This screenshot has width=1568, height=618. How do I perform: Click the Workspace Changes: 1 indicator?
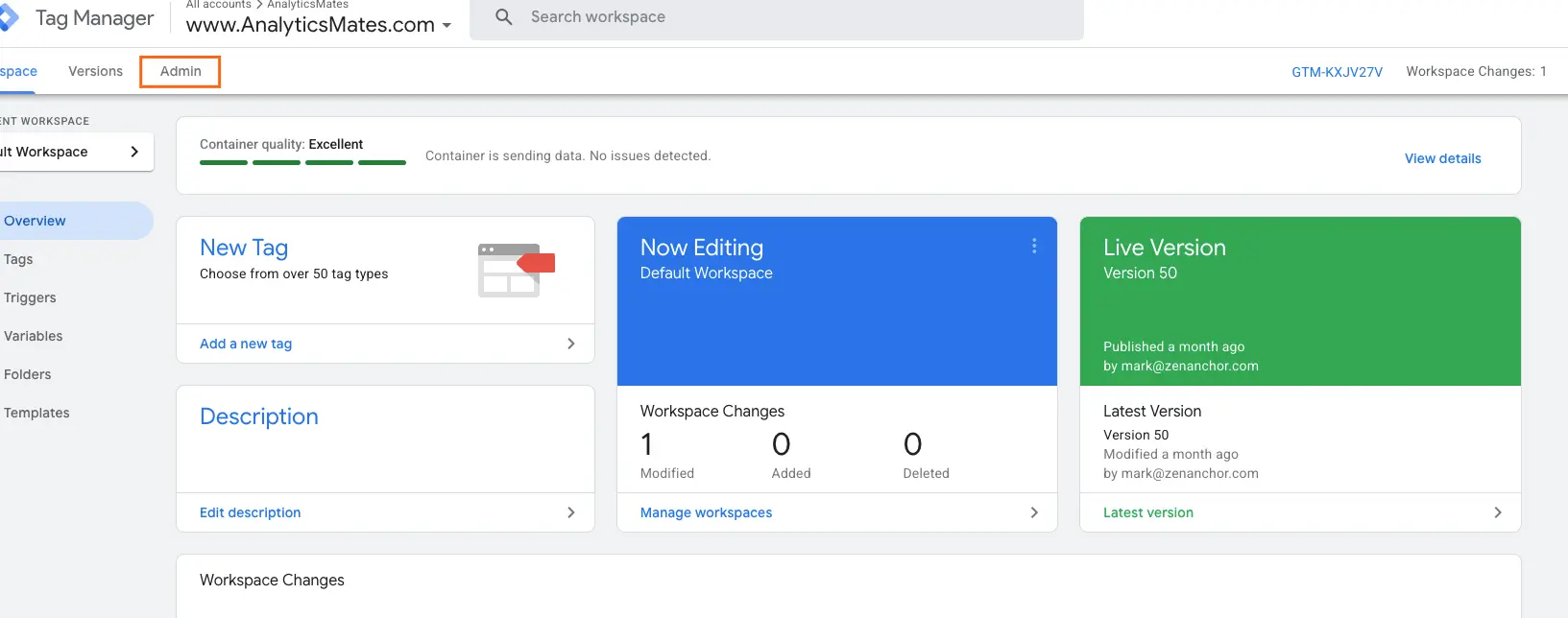point(1476,71)
